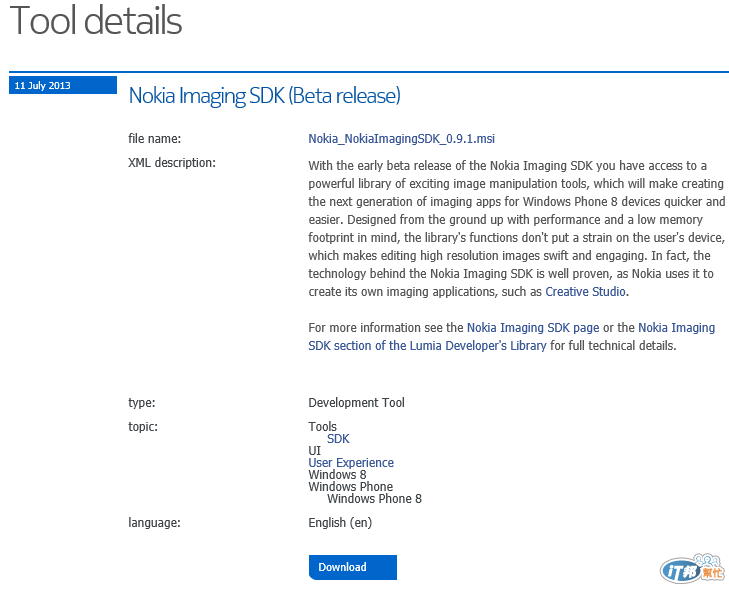This screenshot has height=590, width=729.
Task: Click the 'Windows 8' topic text
Action: tap(337, 475)
